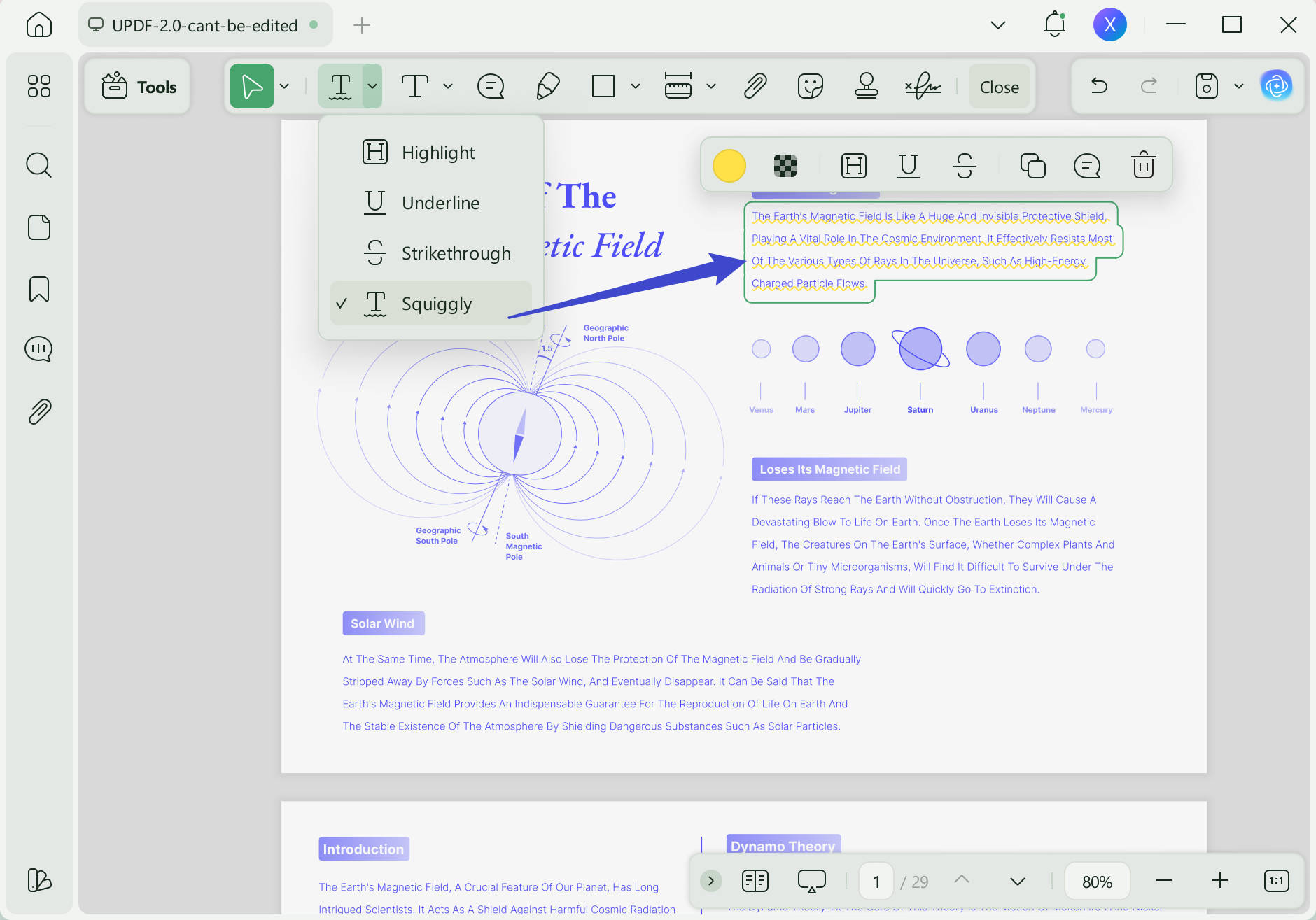Fit to actual size 1:1
The width and height of the screenshot is (1316, 920).
coord(1277,881)
